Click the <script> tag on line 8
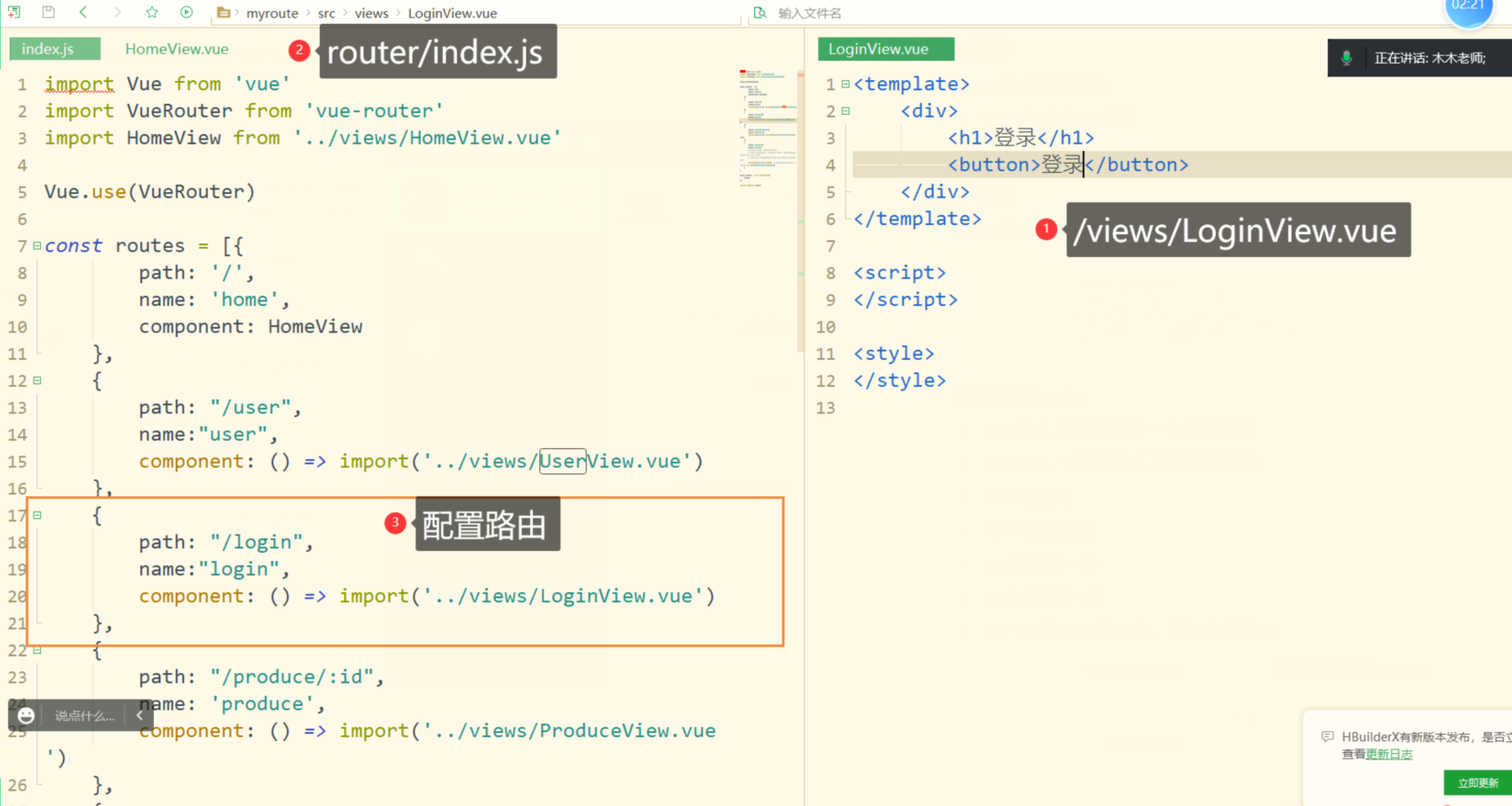The height and width of the screenshot is (806, 1512). pos(900,273)
